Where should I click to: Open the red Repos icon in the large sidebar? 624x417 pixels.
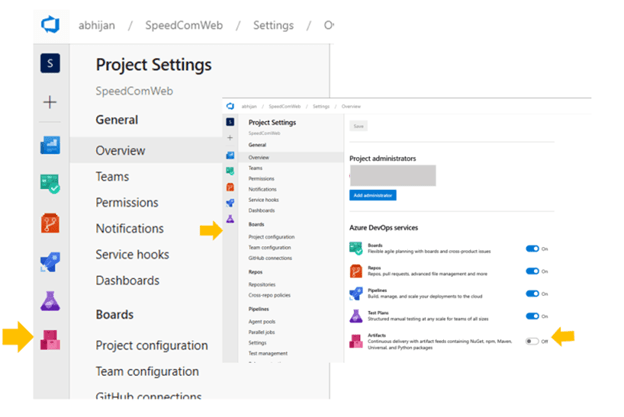pyautogui.click(x=50, y=223)
